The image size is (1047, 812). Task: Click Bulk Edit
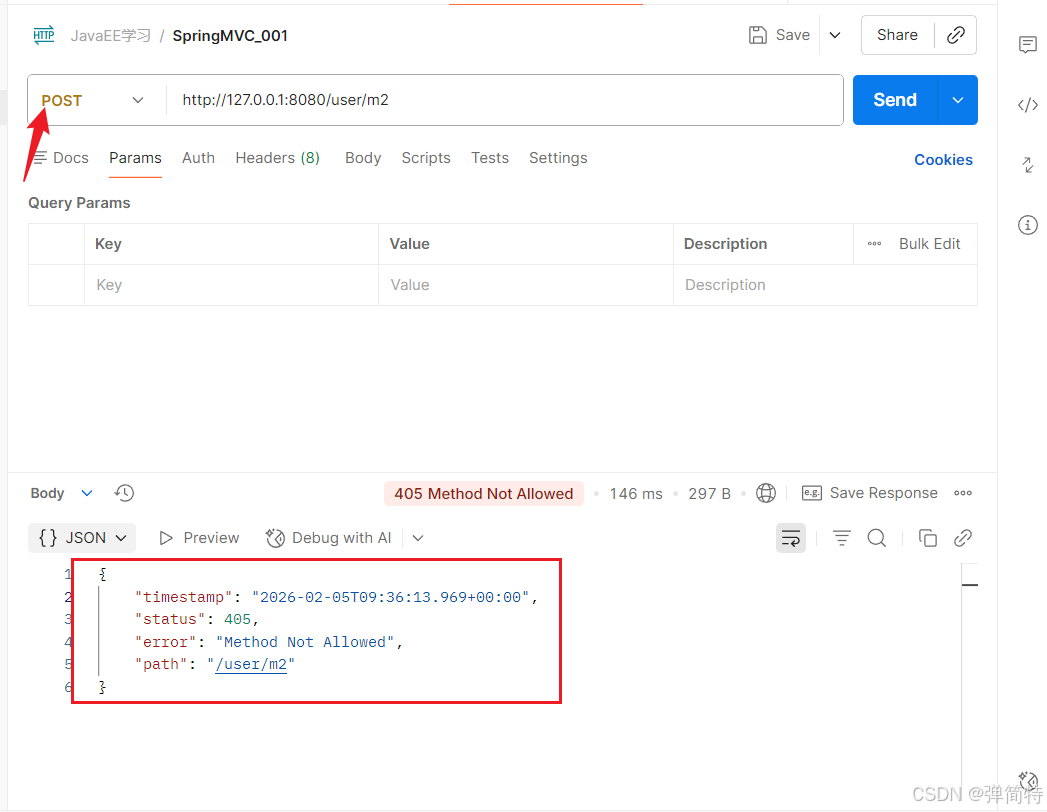click(929, 244)
